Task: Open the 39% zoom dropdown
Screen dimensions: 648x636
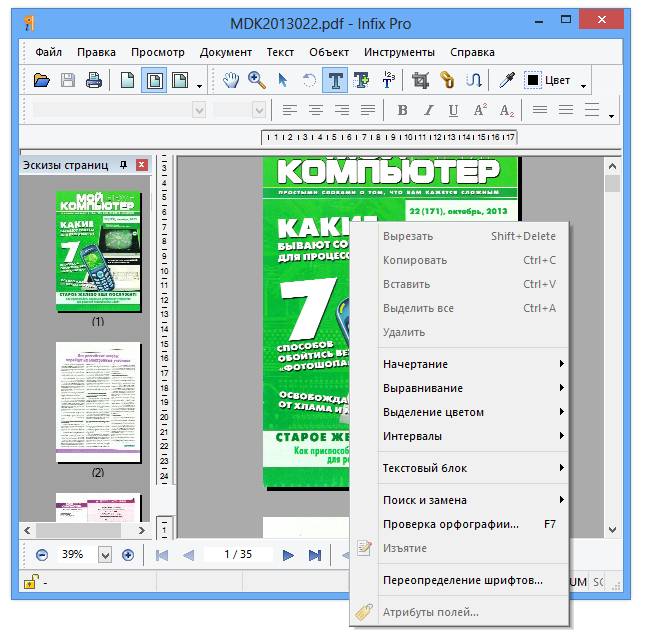Action: pyautogui.click(x=105, y=555)
